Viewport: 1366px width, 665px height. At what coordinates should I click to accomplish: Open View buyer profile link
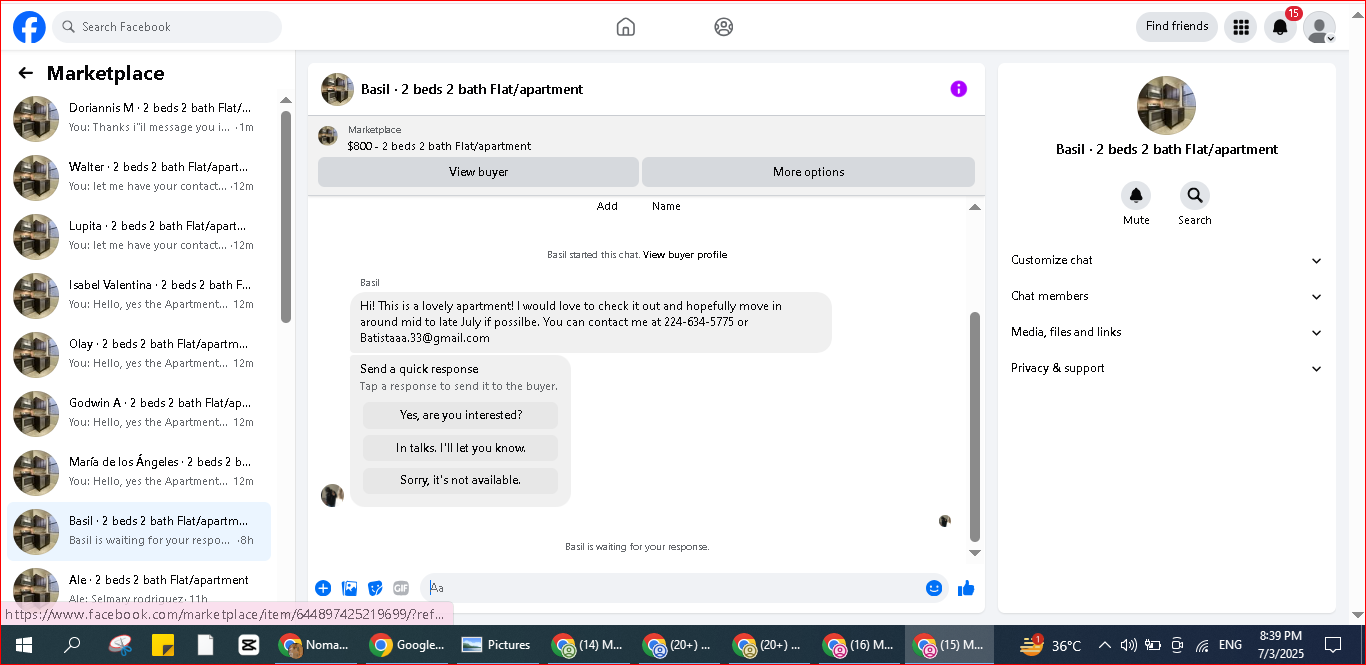pos(685,255)
